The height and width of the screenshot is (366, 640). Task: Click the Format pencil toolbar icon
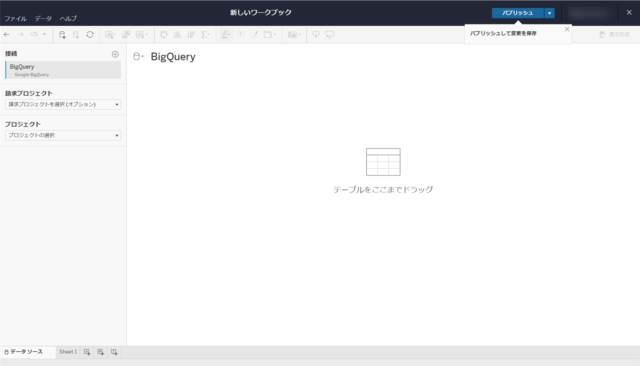254,35
